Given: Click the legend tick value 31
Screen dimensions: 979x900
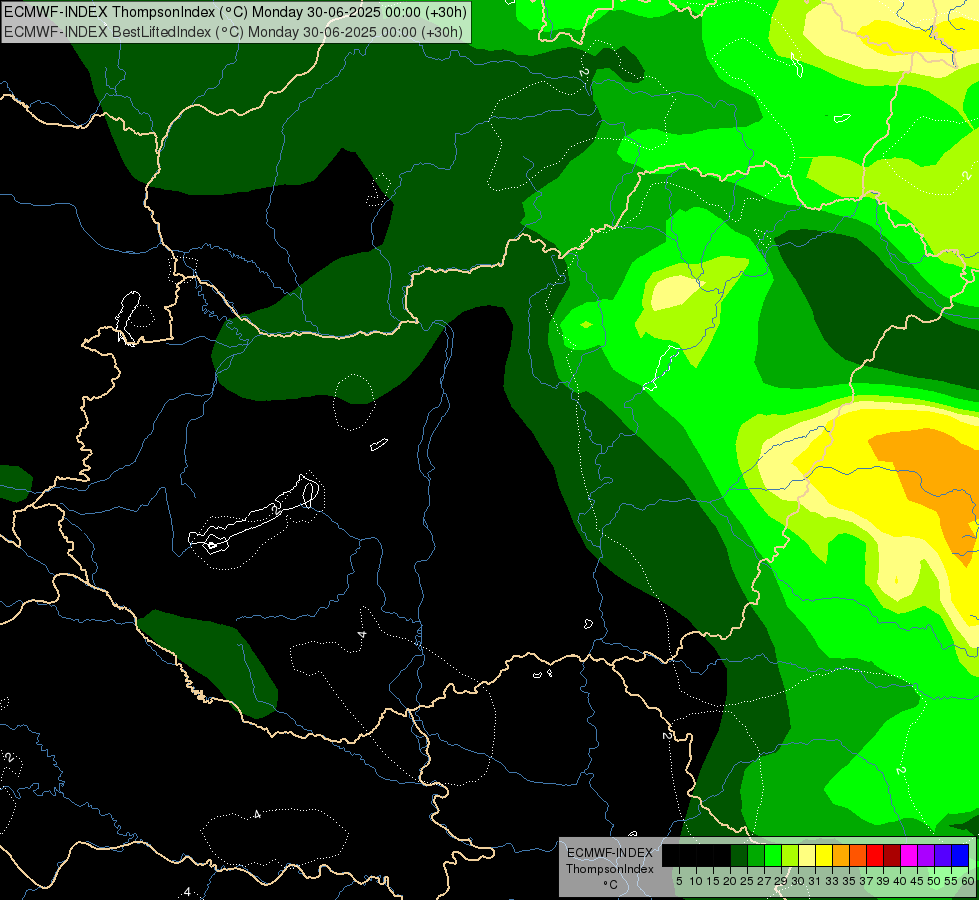Looking at the screenshot, I should [x=815, y=881].
